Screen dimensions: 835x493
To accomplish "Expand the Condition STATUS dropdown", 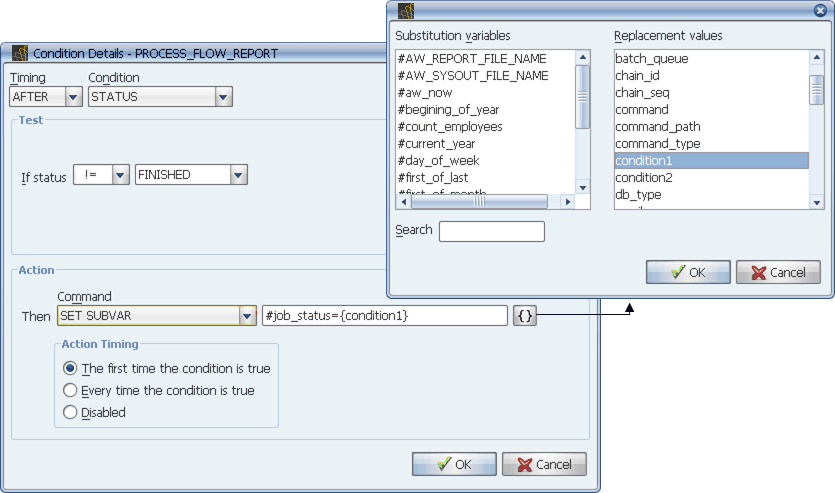I will pos(224,97).
